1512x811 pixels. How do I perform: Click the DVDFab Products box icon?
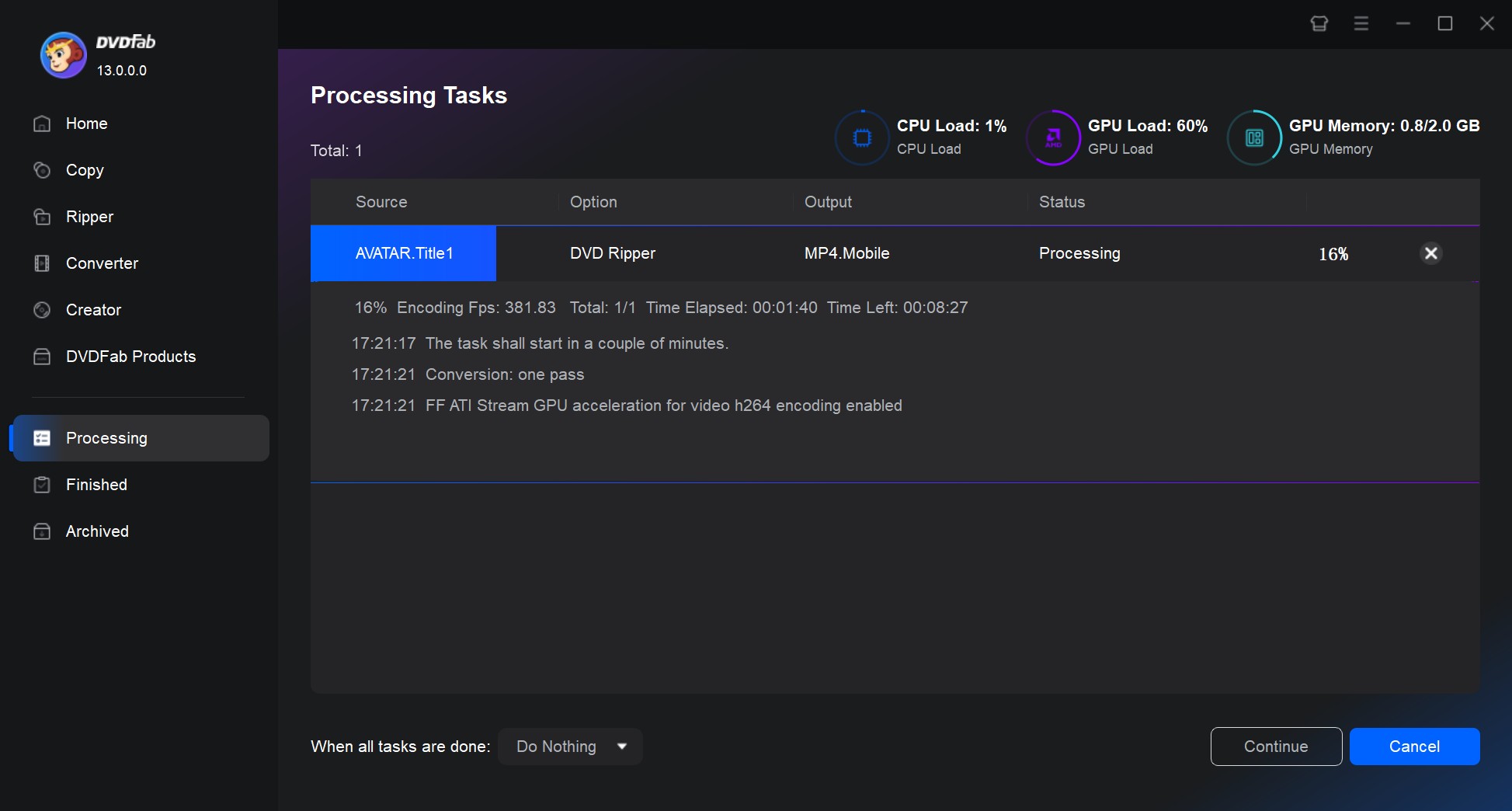[42, 357]
